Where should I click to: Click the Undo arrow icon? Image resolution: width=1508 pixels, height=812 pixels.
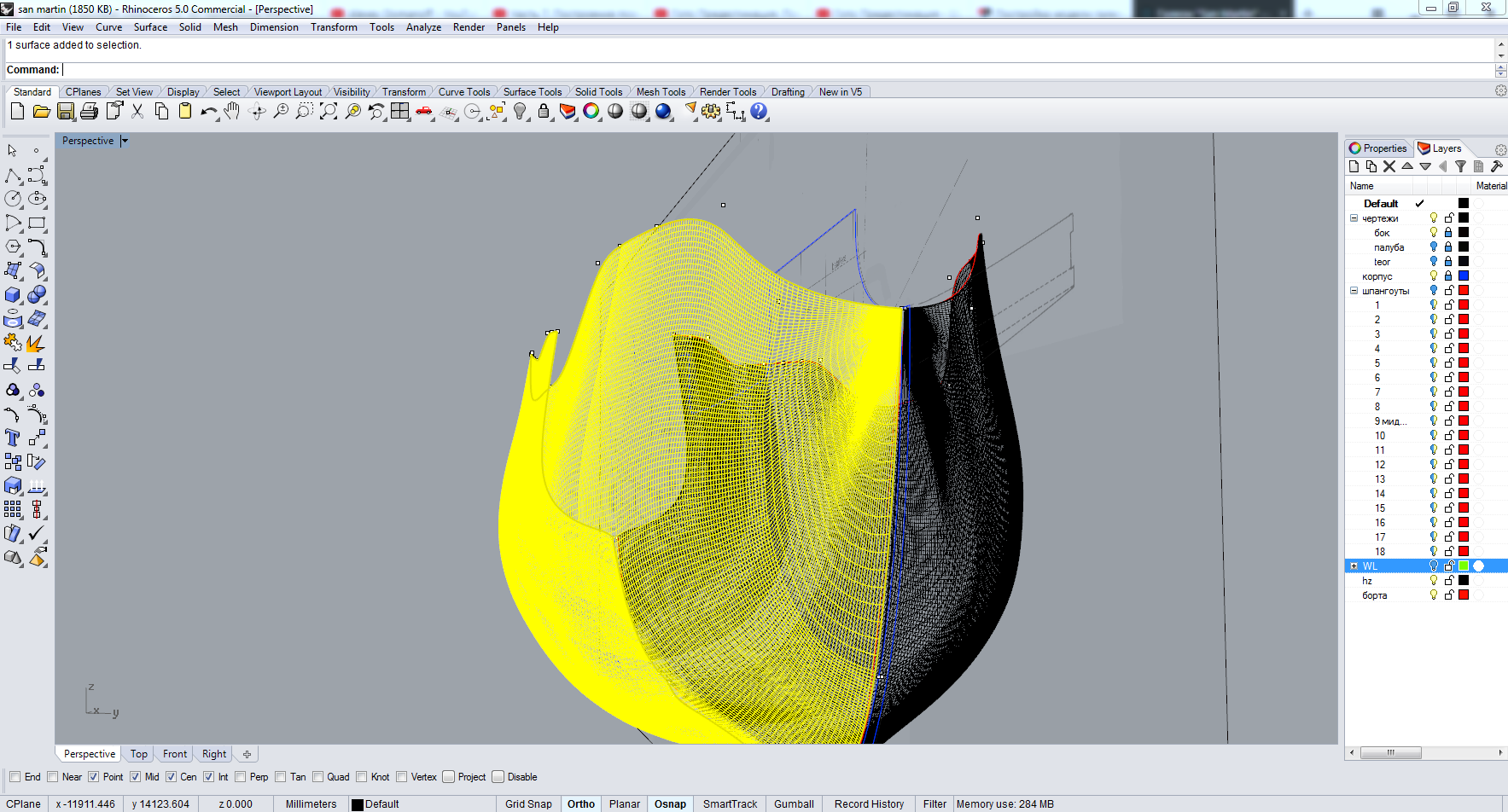tap(208, 112)
